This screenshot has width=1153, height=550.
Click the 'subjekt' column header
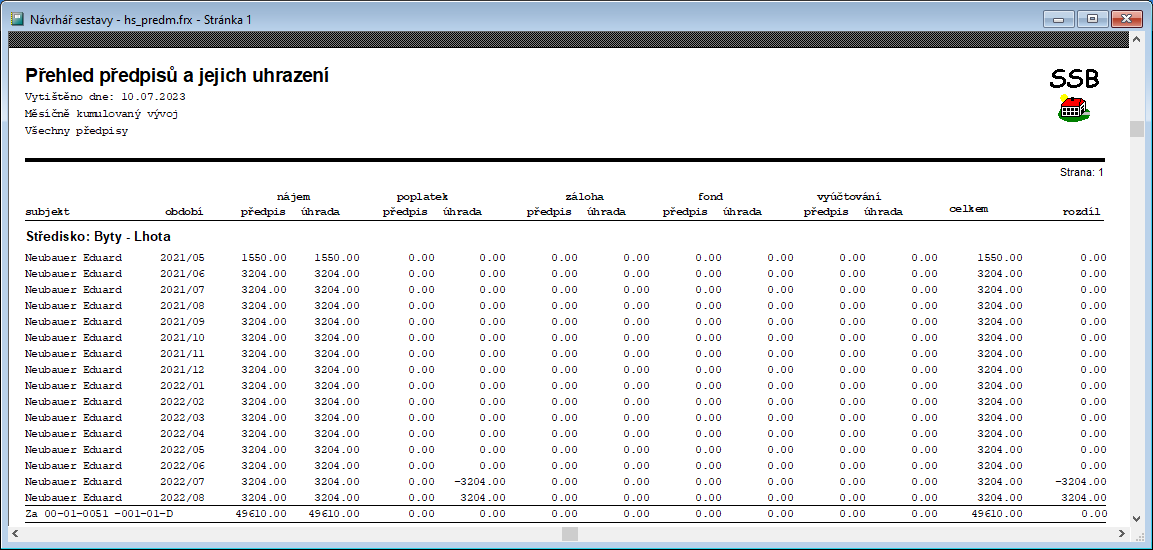(x=47, y=212)
